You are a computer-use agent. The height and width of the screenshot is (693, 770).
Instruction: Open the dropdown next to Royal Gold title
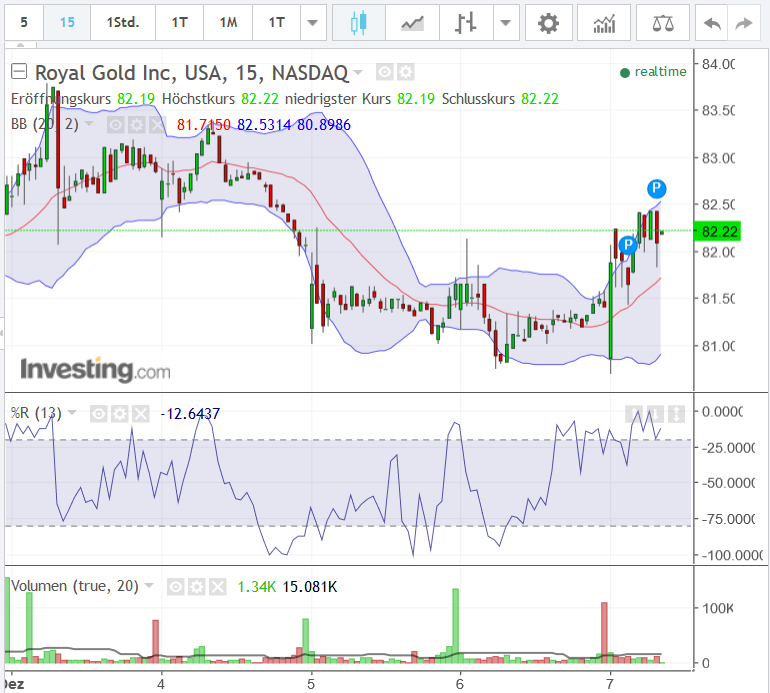(358, 72)
